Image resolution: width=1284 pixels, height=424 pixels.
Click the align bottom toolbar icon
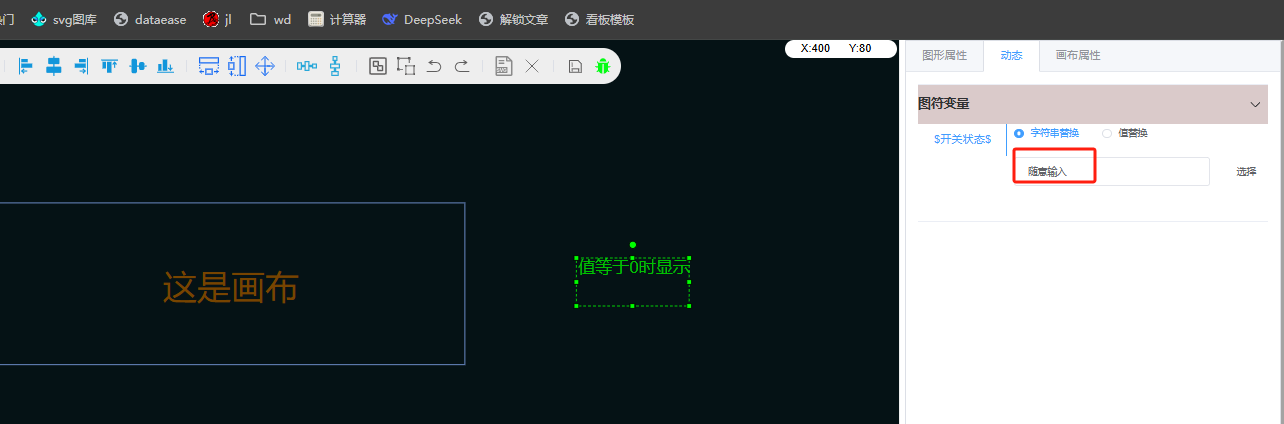click(165, 66)
